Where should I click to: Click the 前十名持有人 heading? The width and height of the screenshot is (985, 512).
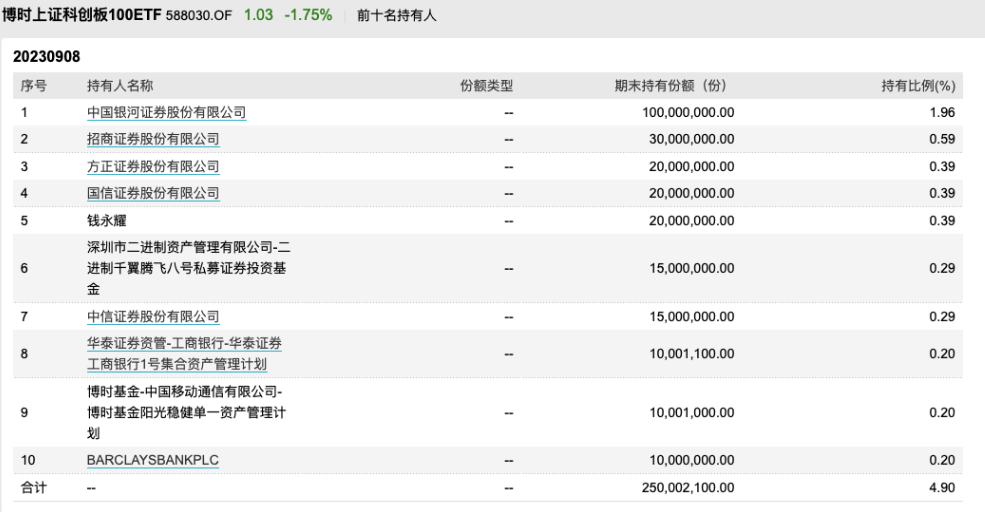(396, 15)
